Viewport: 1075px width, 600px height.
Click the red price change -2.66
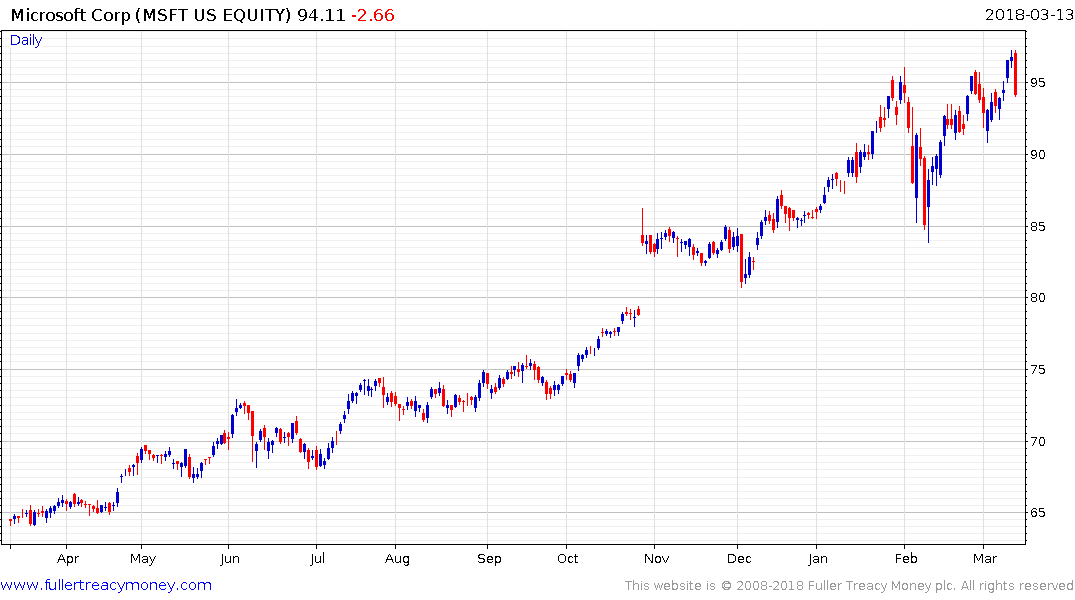pyautogui.click(x=373, y=15)
